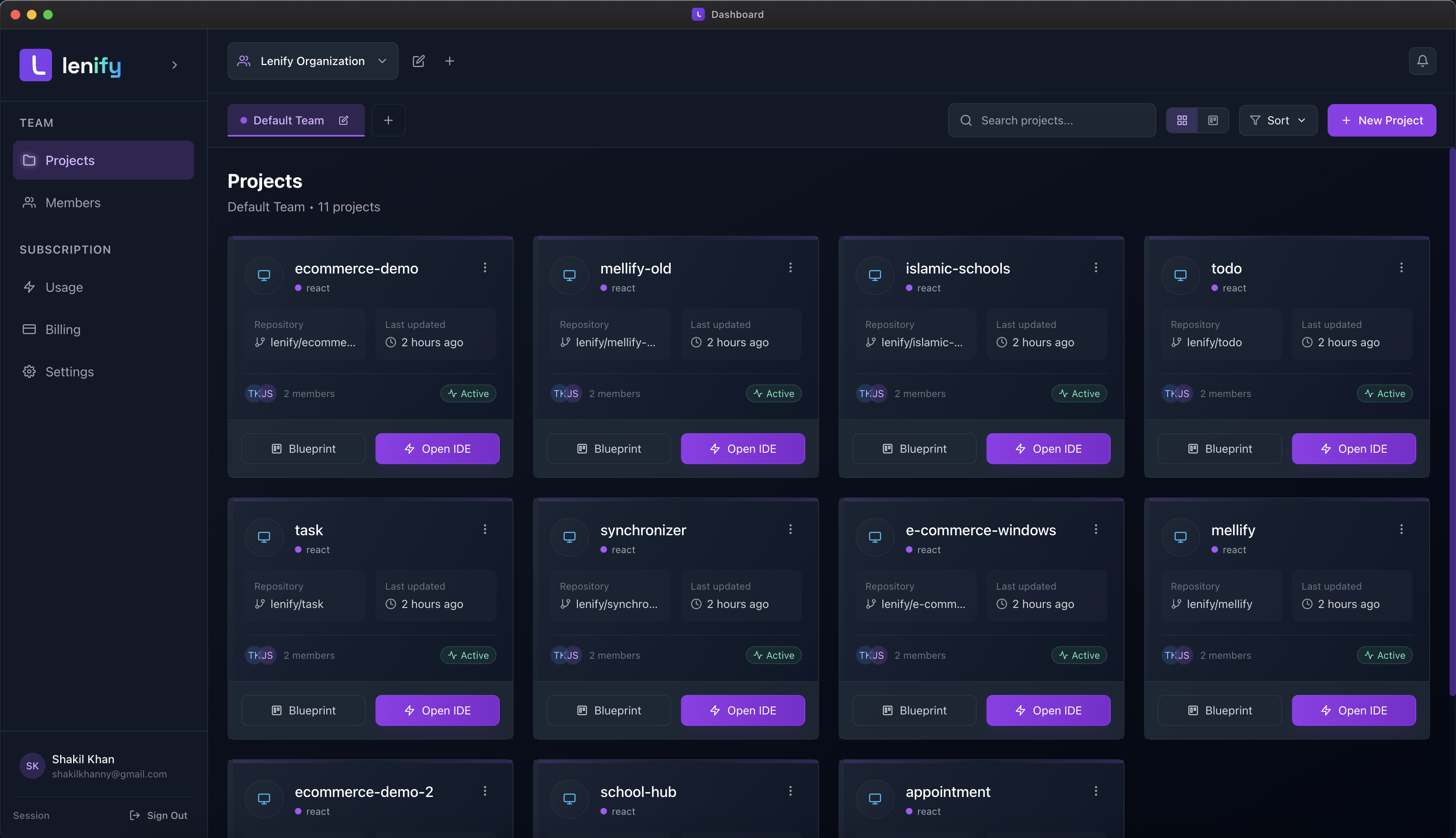Click the edit organization pencil icon
The height and width of the screenshot is (838, 1456).
coord(418,61)
